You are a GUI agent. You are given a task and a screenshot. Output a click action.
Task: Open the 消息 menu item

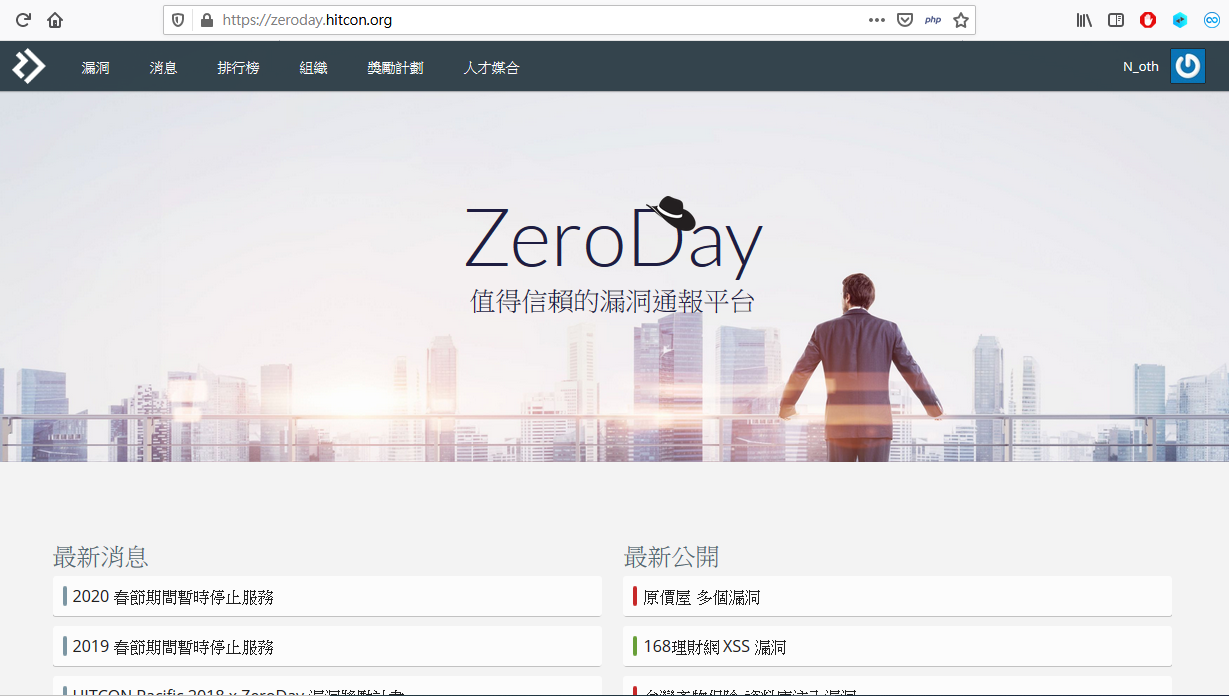tap(164, 68)
